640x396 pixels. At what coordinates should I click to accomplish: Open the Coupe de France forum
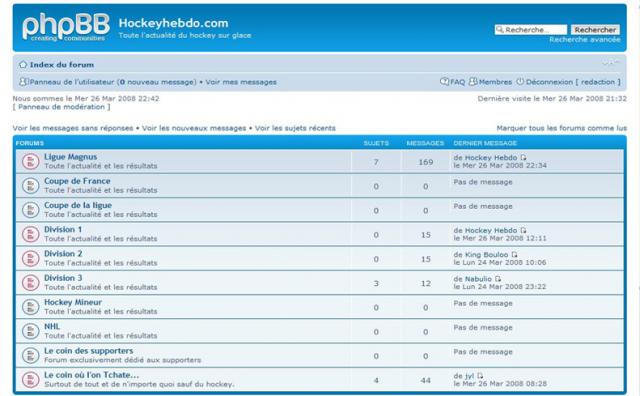pos(77,181)
